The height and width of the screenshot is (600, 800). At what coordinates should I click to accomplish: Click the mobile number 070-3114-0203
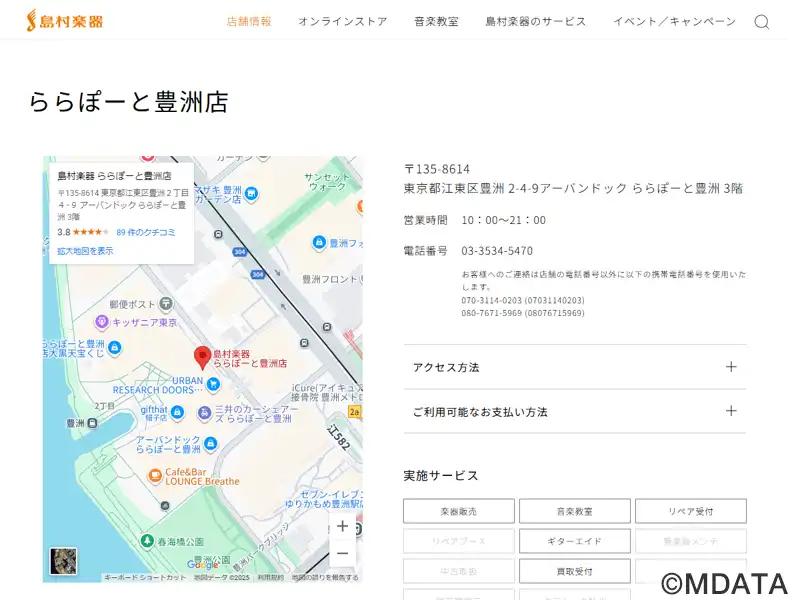coord(523,301)
